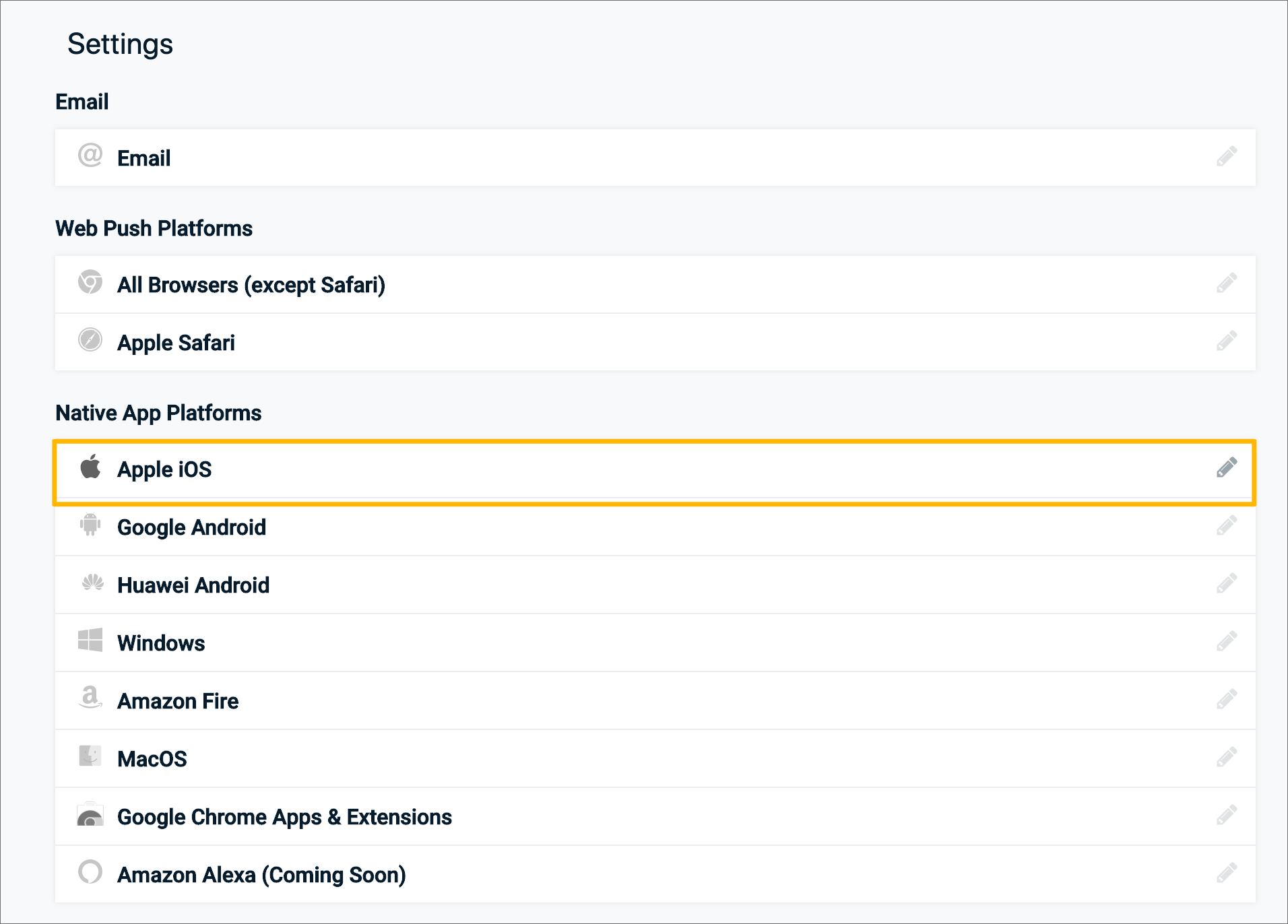Screen dimensions: 1288x924
Task: Edit the All Browsers (except Safari) platform
Action: (1226, 283)
